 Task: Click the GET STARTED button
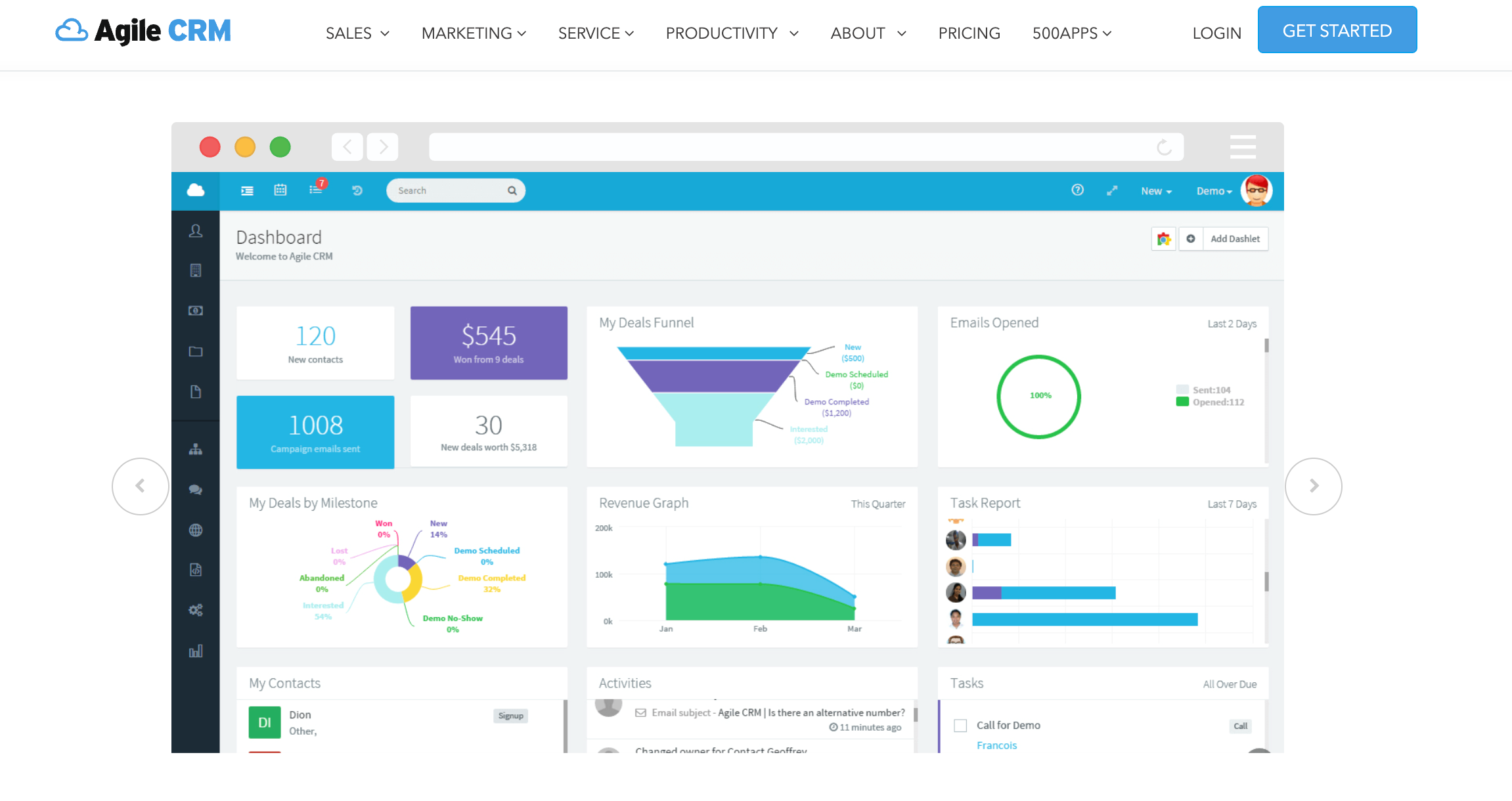(x=1337, y=30)
